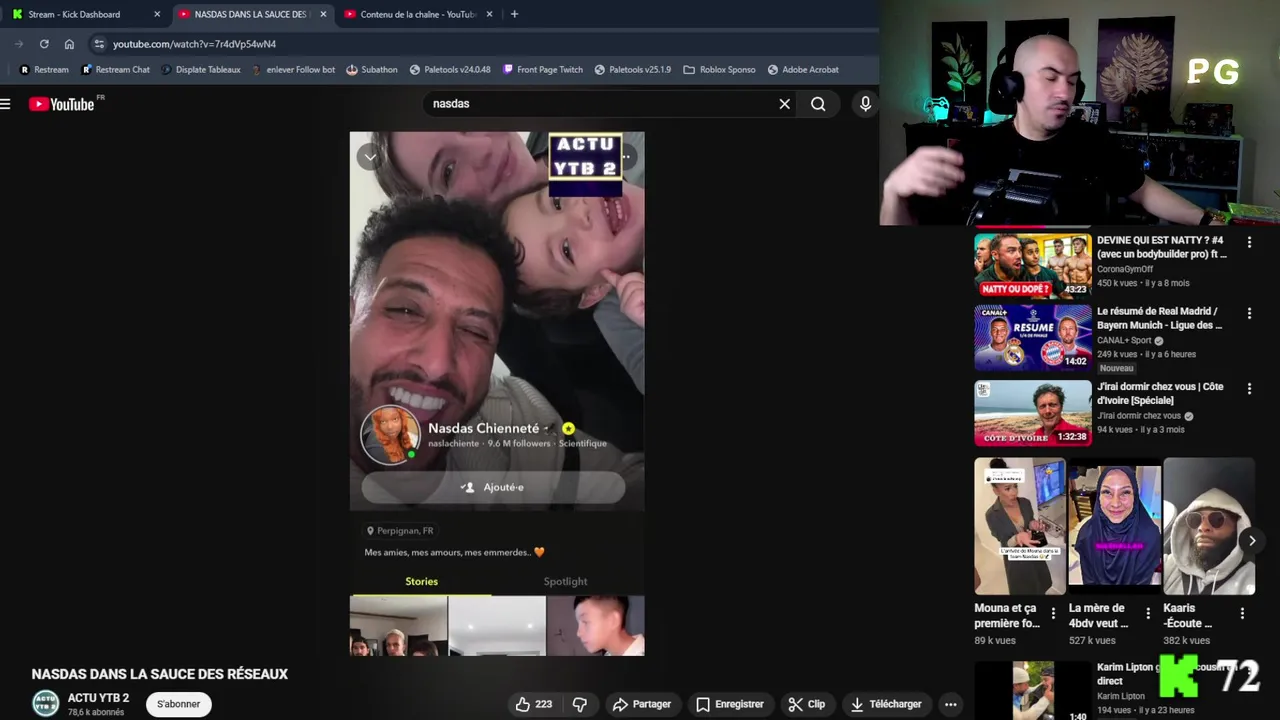Open options for Kaaris short
1280x720 pixels.
1242,614
